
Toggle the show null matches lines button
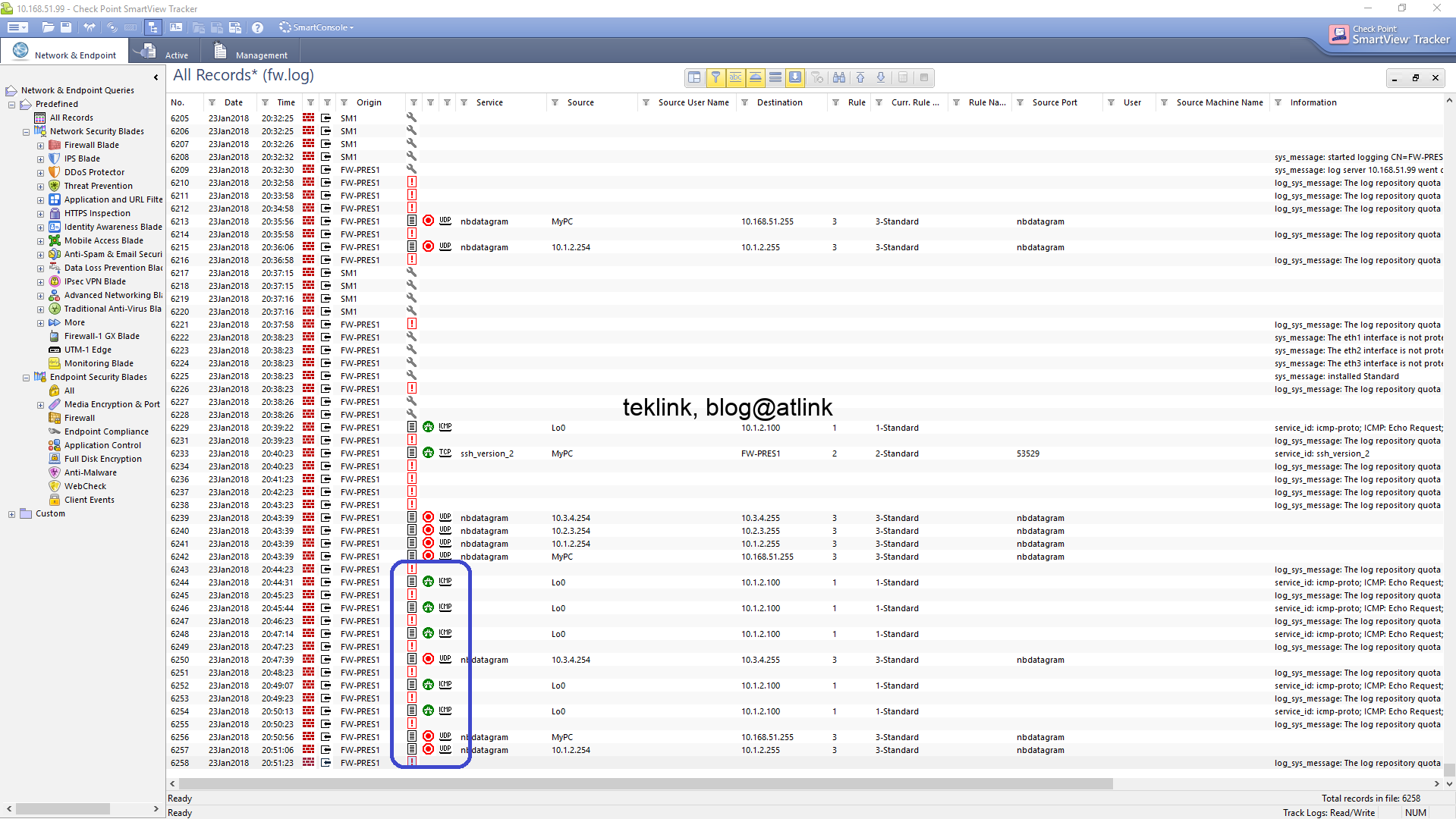pyautogui.click(x=775, y=77)
